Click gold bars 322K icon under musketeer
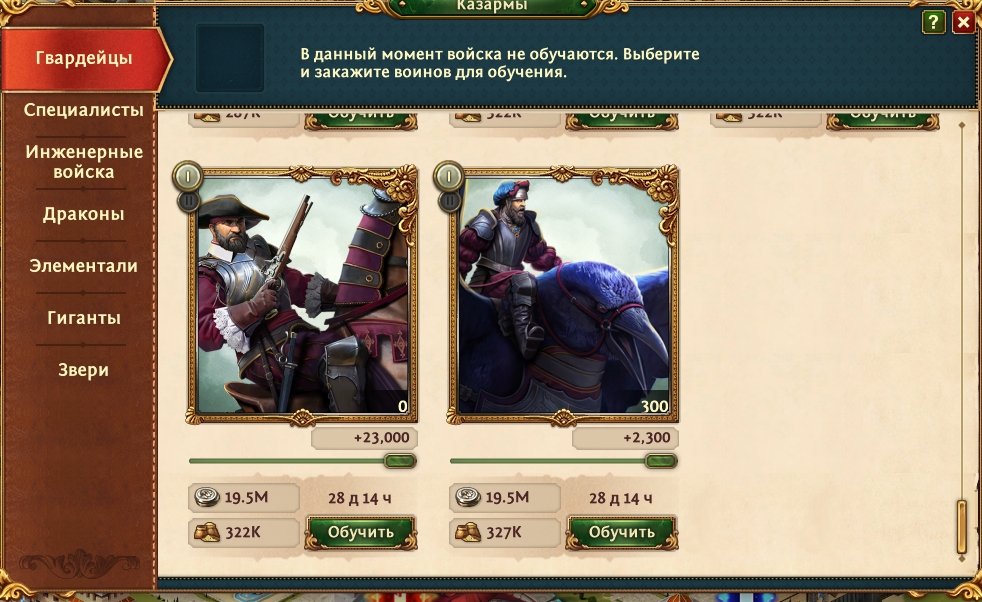The image size is (982, 602). 207,532
